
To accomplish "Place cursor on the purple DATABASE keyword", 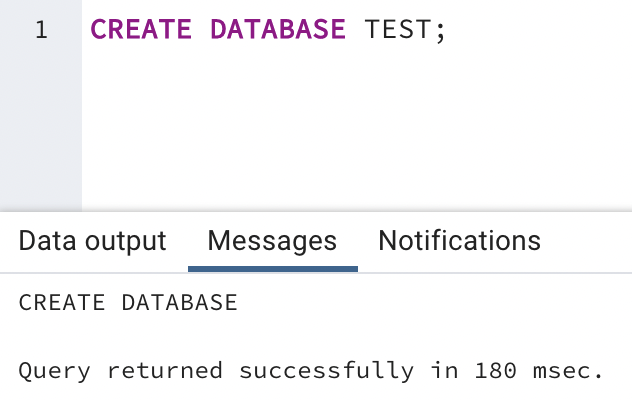I will tap(278, 29).
